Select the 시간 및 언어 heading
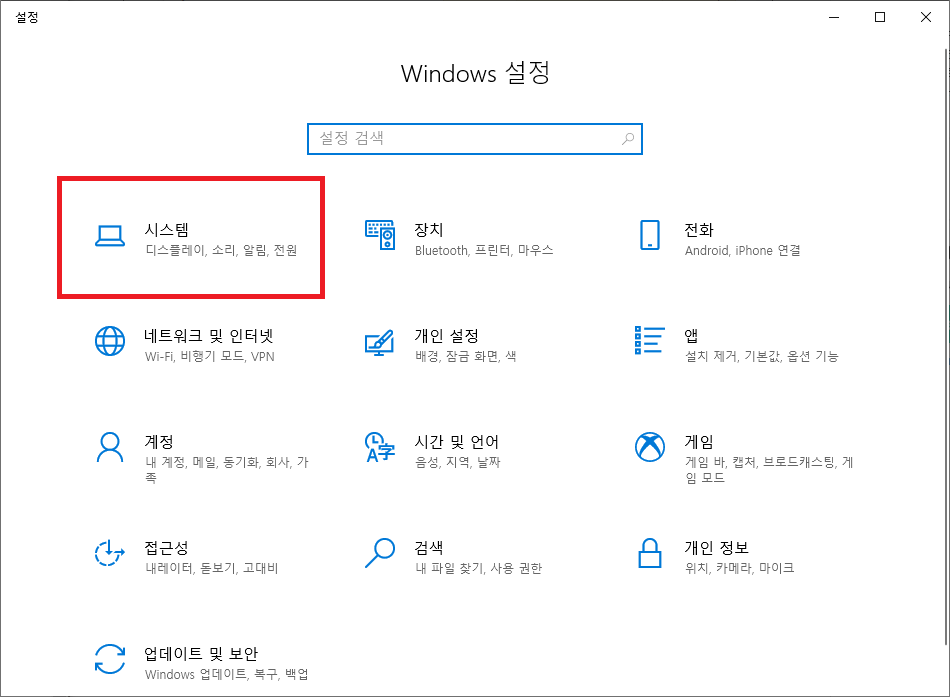 [457, 442]
